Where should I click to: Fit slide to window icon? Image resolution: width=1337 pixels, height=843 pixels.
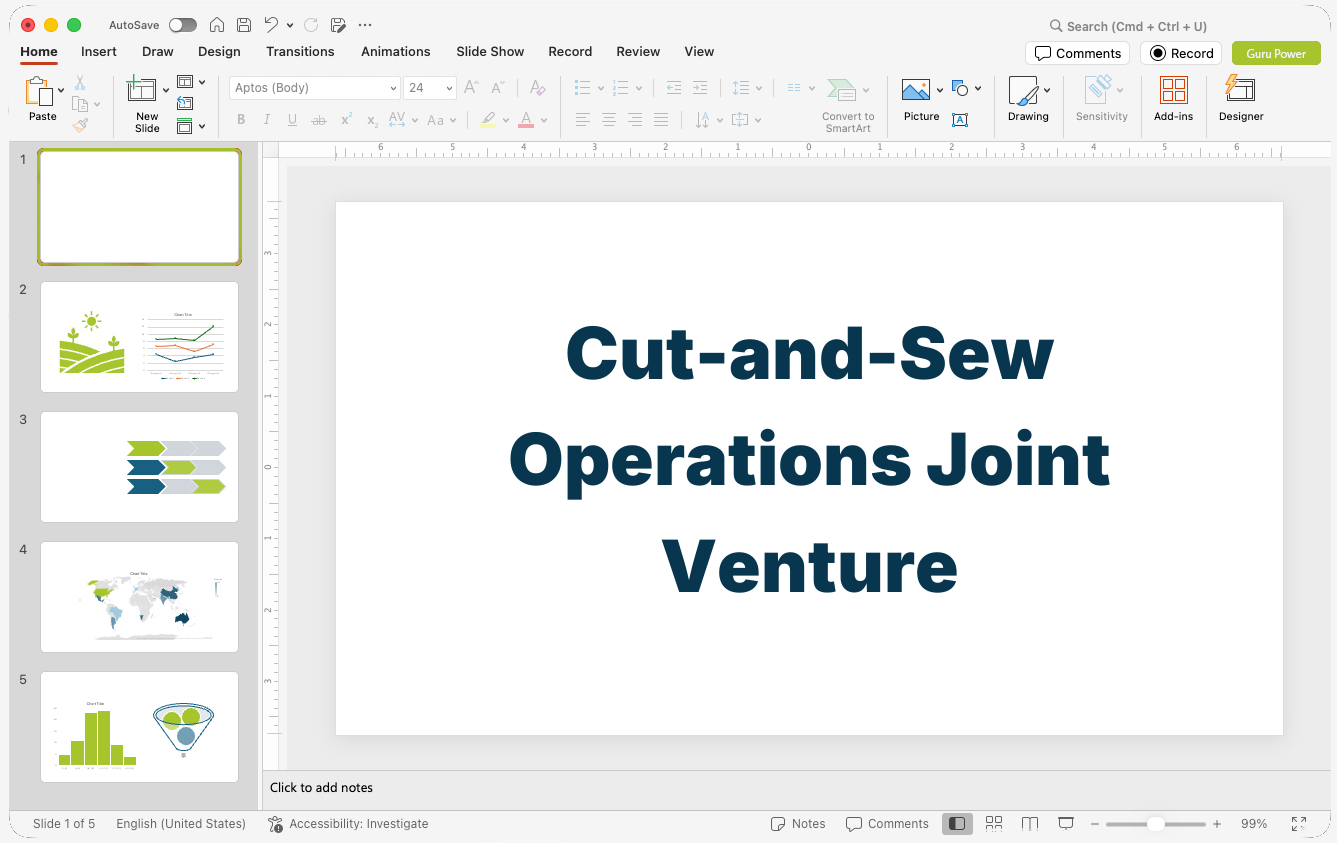pyautogui.click(x=1299, y=823)
